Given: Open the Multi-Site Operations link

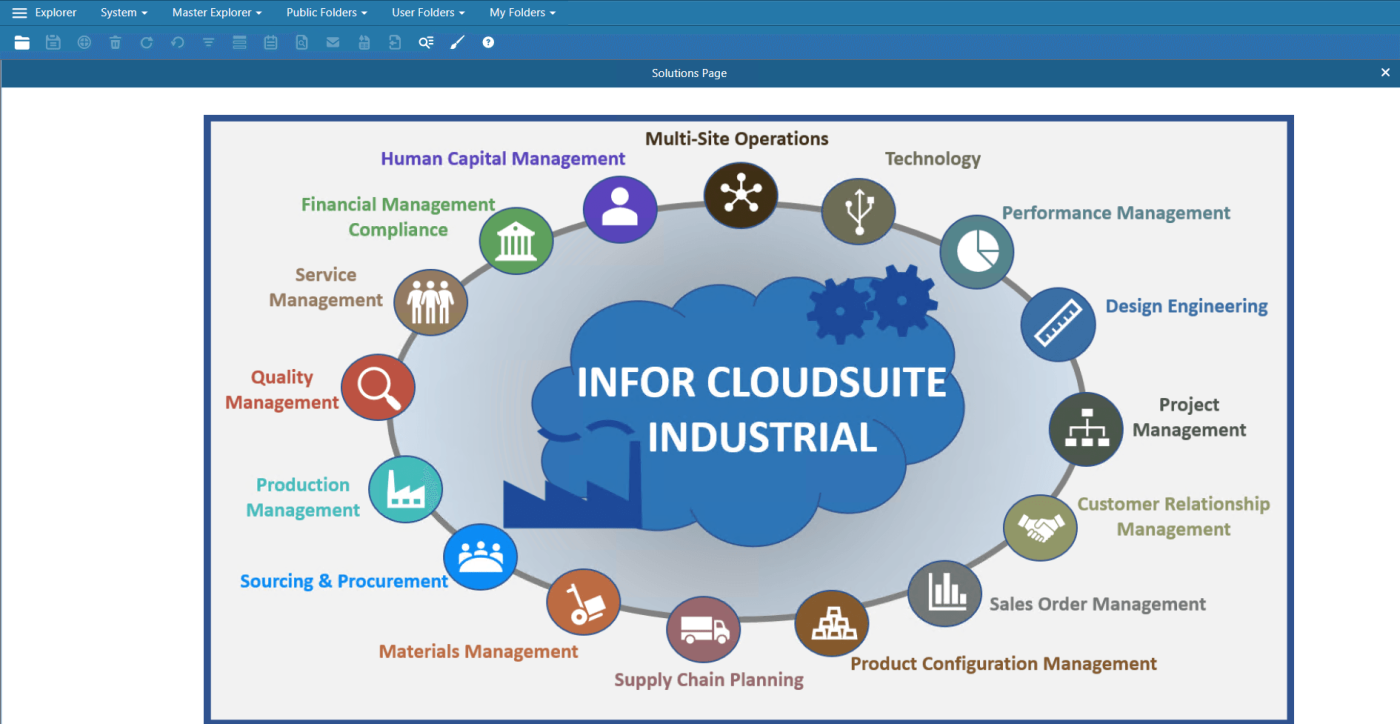Looking at the screenshot, I should 737,139.
